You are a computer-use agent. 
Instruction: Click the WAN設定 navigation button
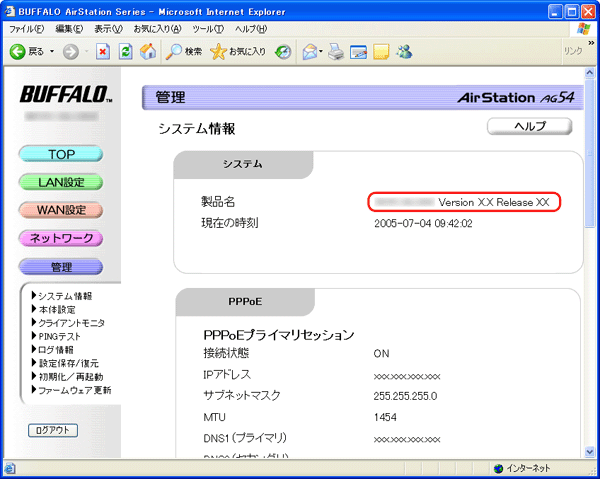pyautogui.click(x=61, y=210)
